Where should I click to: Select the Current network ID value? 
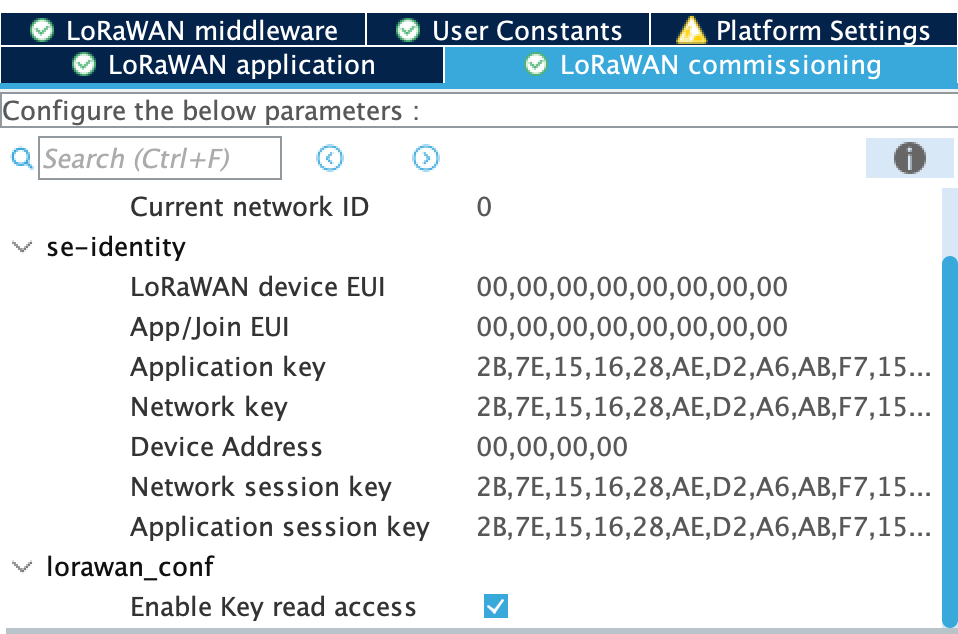484,207
